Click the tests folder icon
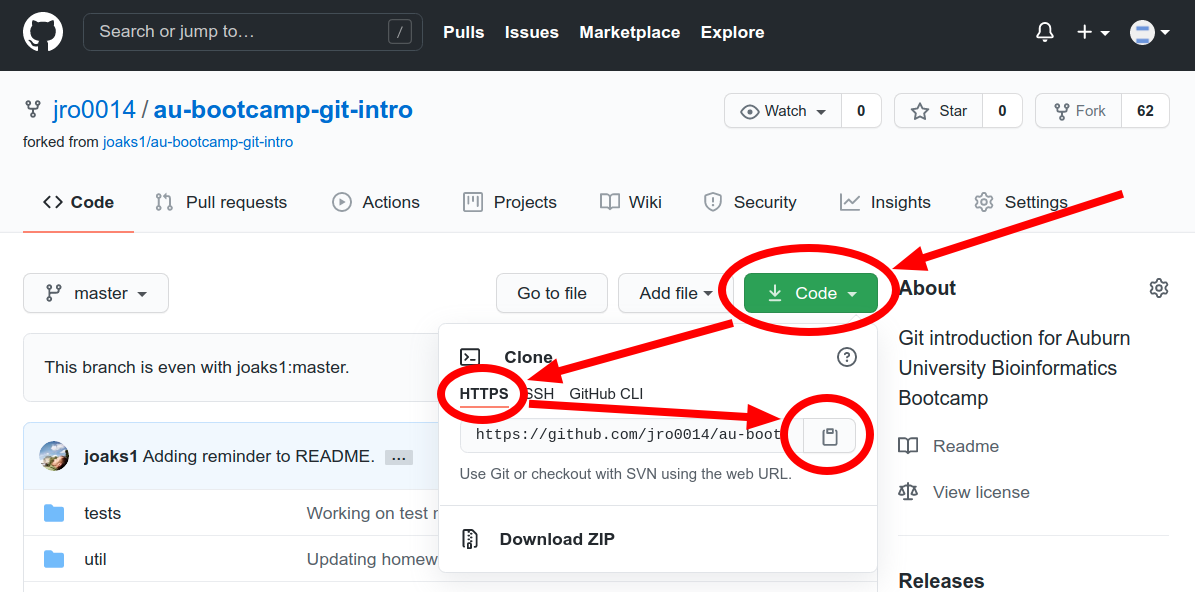The height and width of the screenshot is (592, 1195). [x=54, y=514]
